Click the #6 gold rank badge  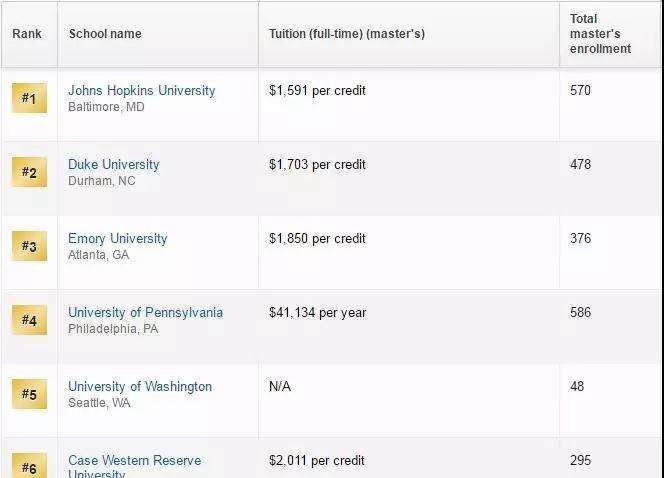pyautogui.click(x=29, y=466)
